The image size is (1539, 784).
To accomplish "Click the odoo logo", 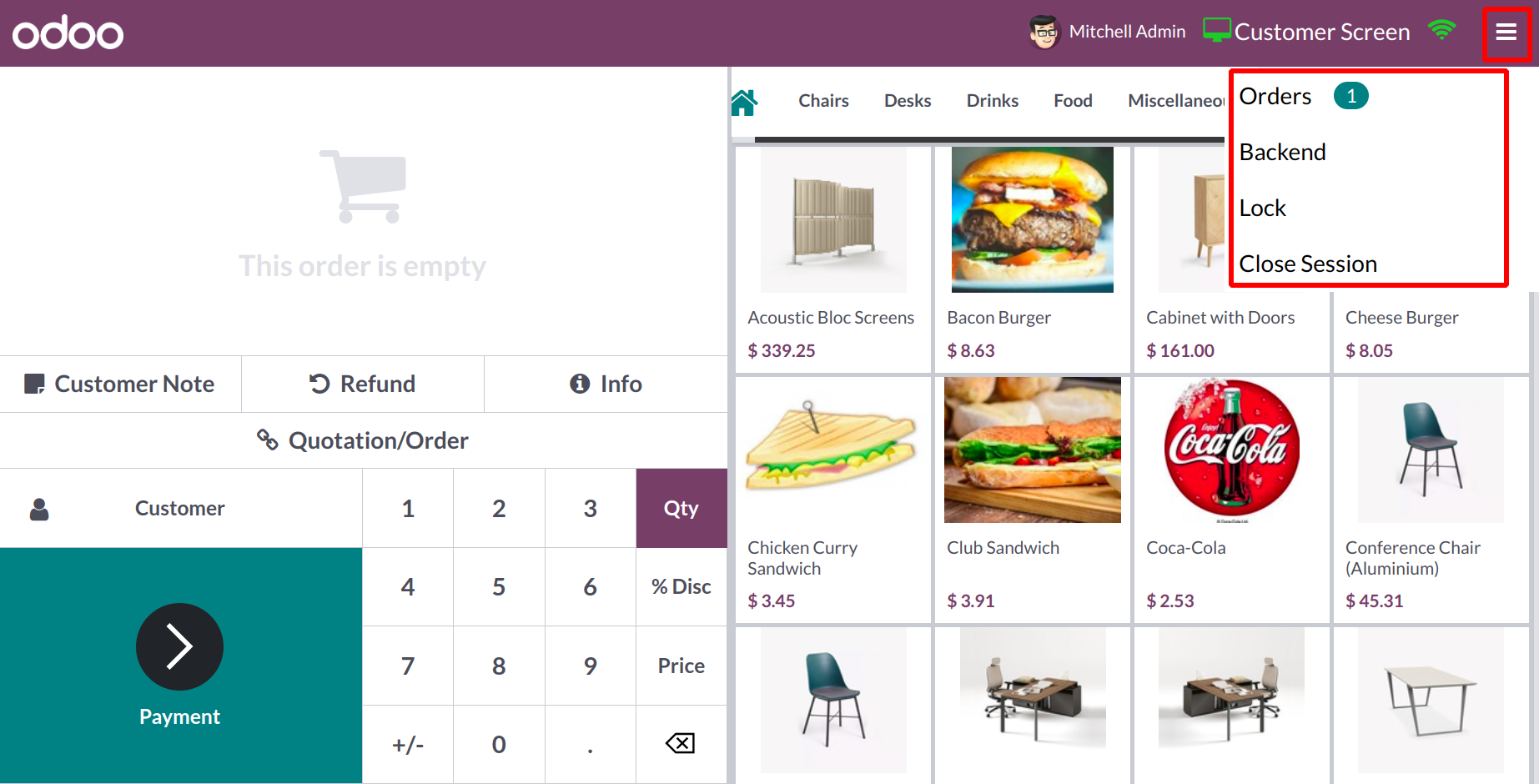I will (68, 33).
